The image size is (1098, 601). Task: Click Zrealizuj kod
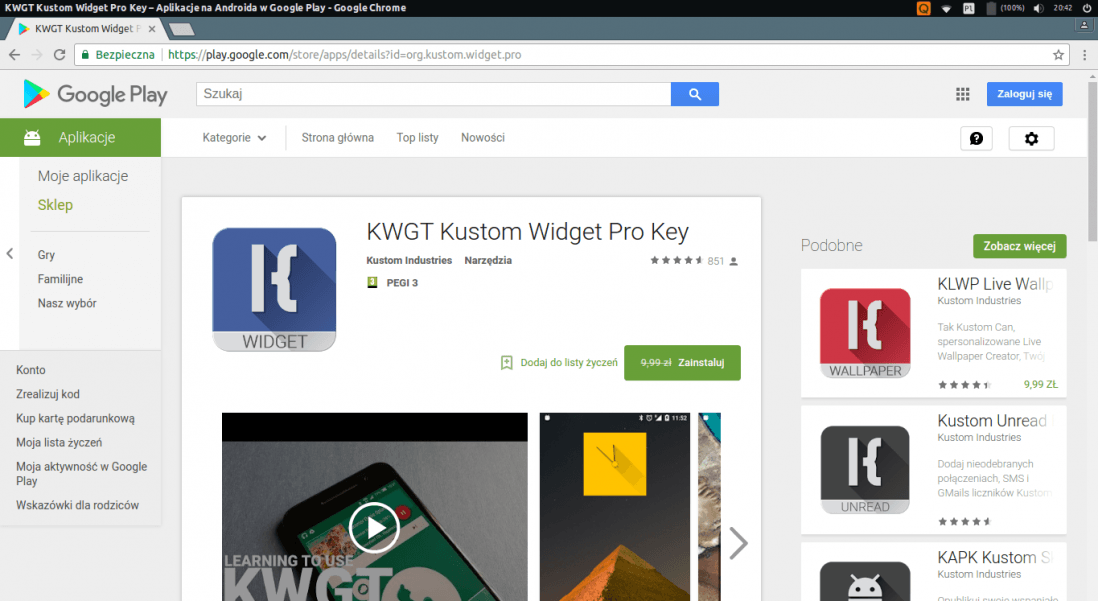tap(48, 394)
